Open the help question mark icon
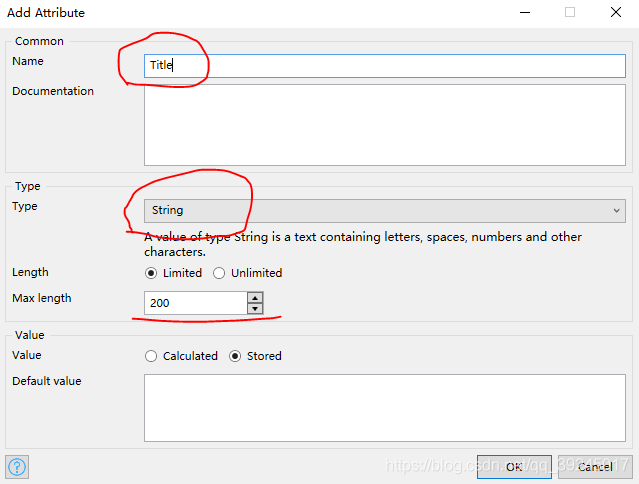Viewport: 639px width, 484px height. pos(18,466)
